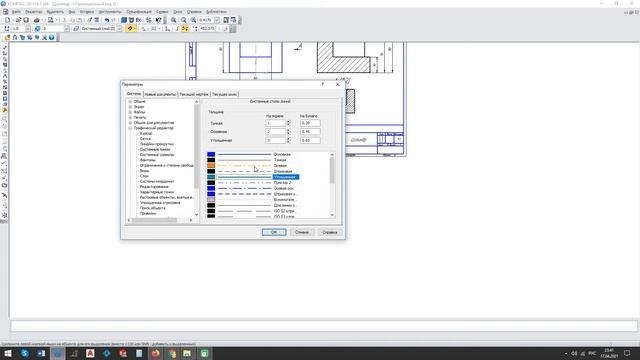The width and height of the screenshot is (640, 360).
Task: Click the Open file icon in toolbar
Action: pos(18,20)
